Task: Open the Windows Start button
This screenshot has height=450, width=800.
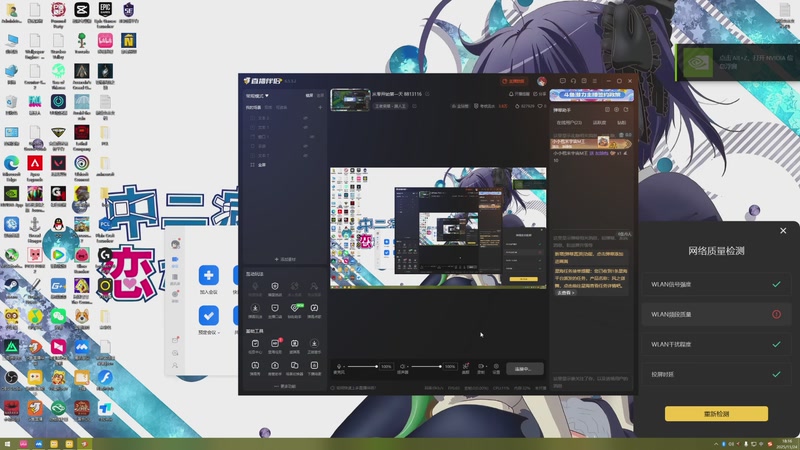Action: point(7,444)
